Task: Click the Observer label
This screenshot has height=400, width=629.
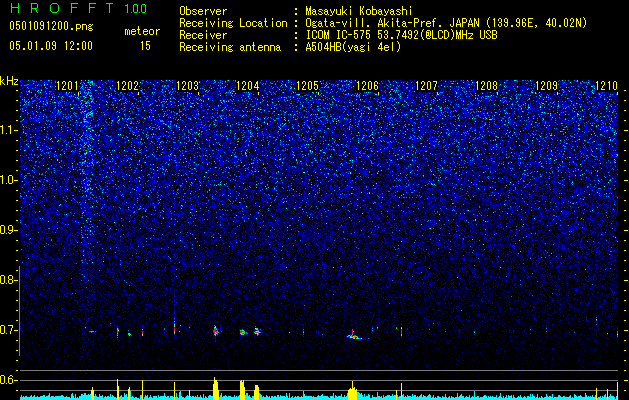Action: 203,11
